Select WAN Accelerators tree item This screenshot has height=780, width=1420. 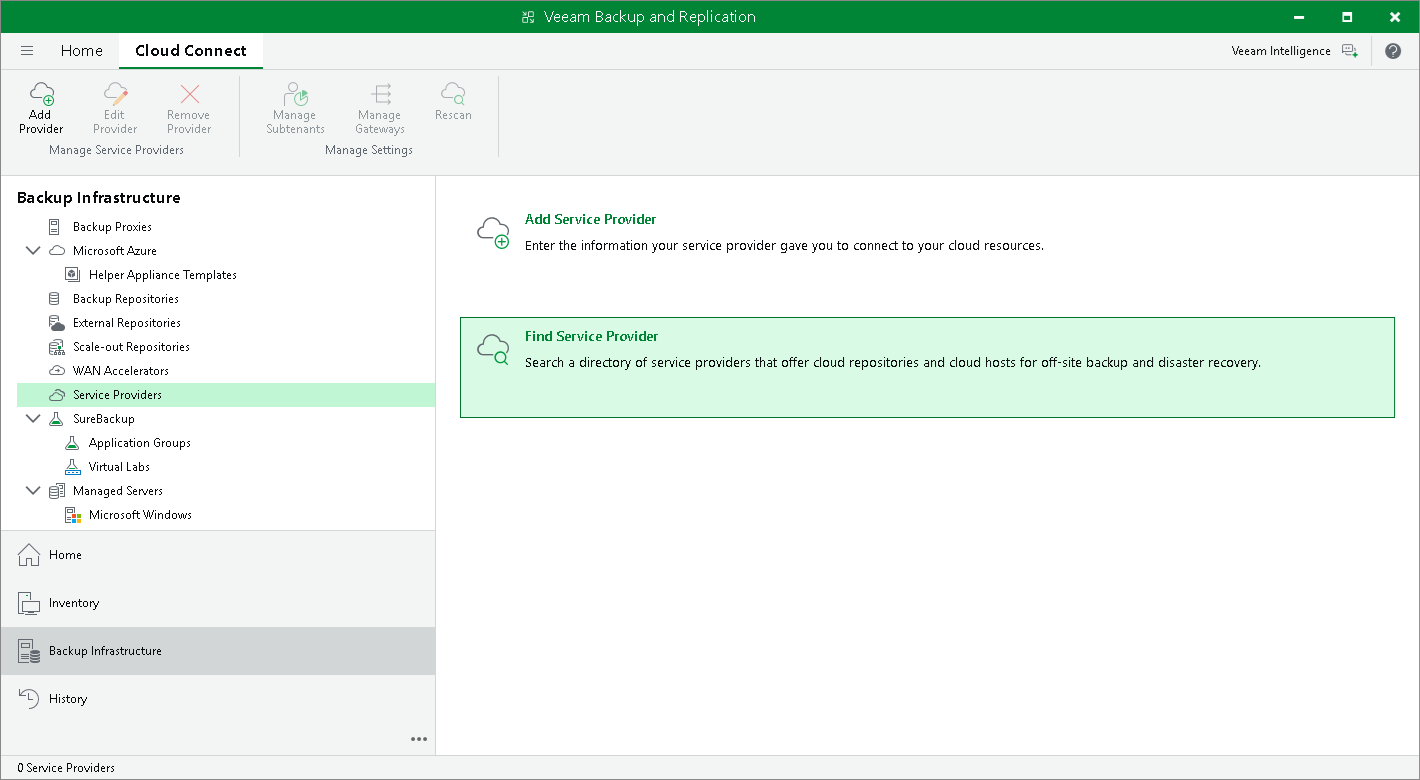click(x=121, y=371)
